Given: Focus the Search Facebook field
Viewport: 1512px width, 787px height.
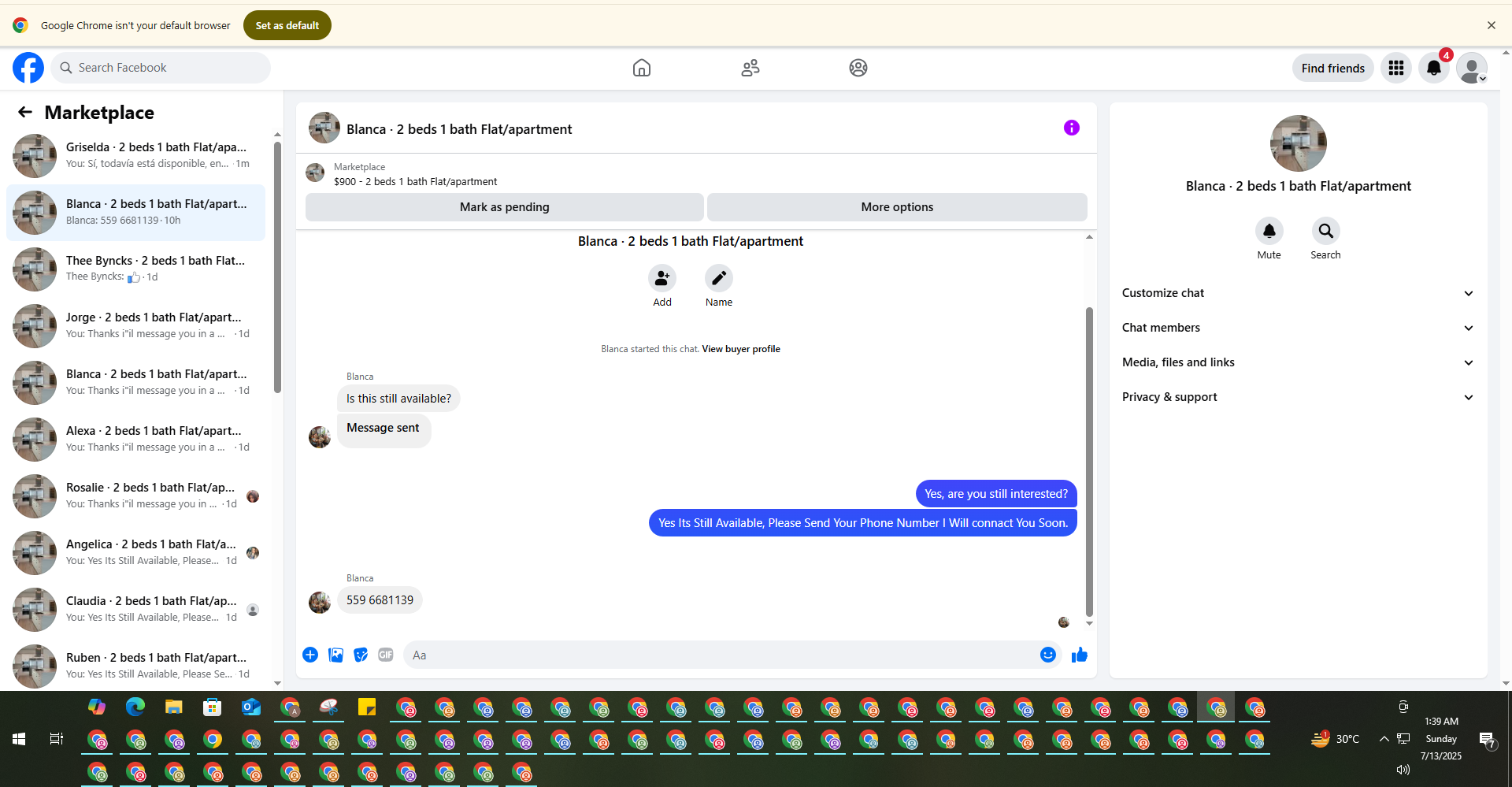Looking at the screenshot, I should coord(161,68).
